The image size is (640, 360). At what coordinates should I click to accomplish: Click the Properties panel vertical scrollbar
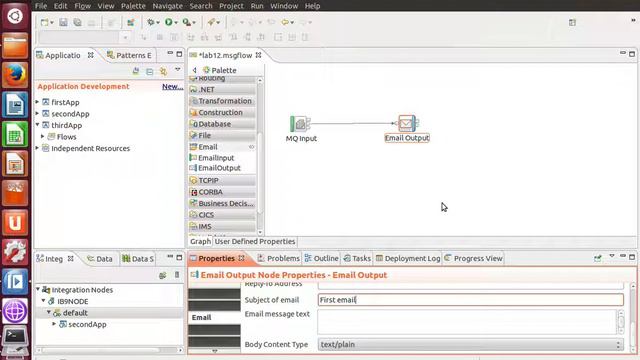click(x=633, y=317)
